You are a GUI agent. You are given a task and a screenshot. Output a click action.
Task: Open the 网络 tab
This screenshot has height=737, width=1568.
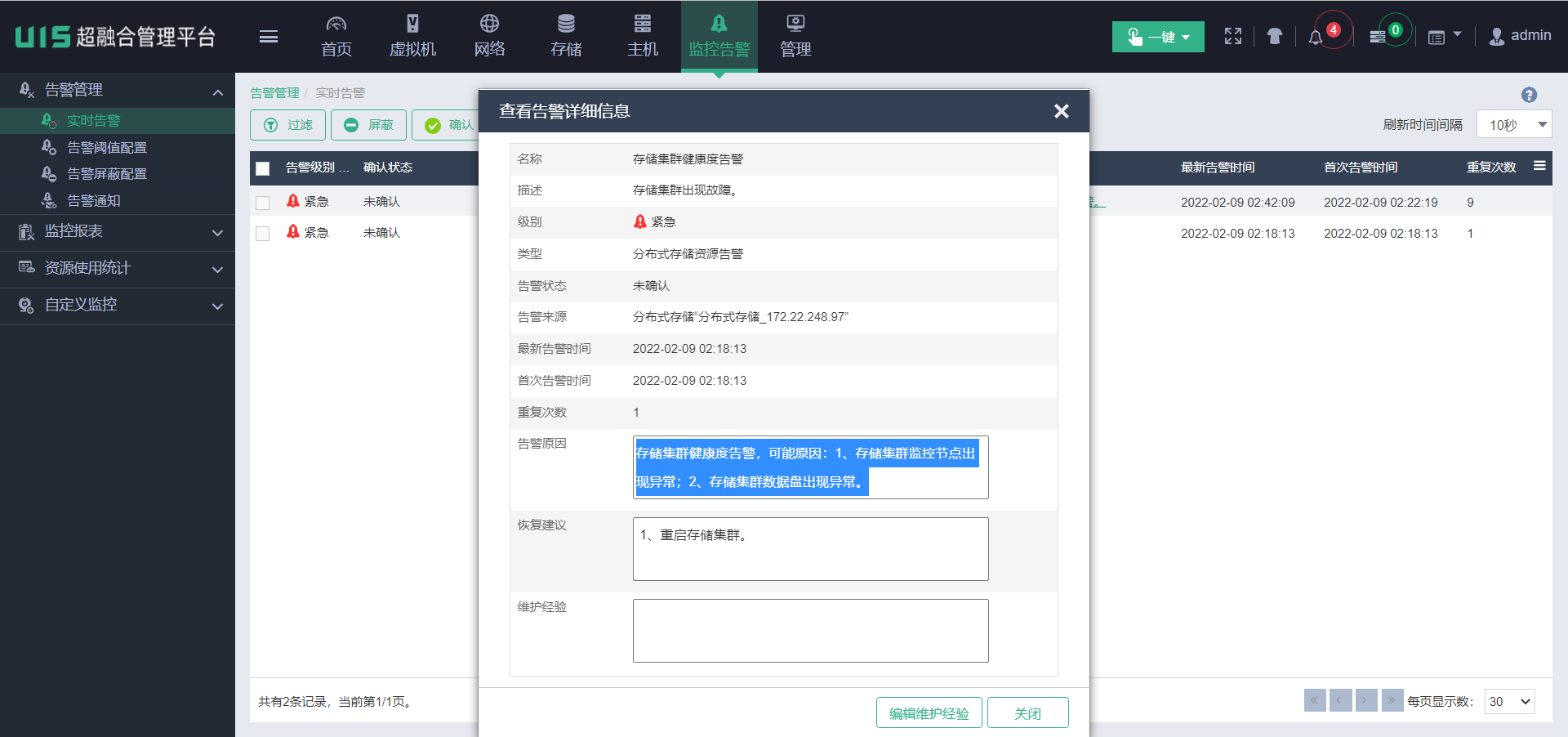(489, 37)
